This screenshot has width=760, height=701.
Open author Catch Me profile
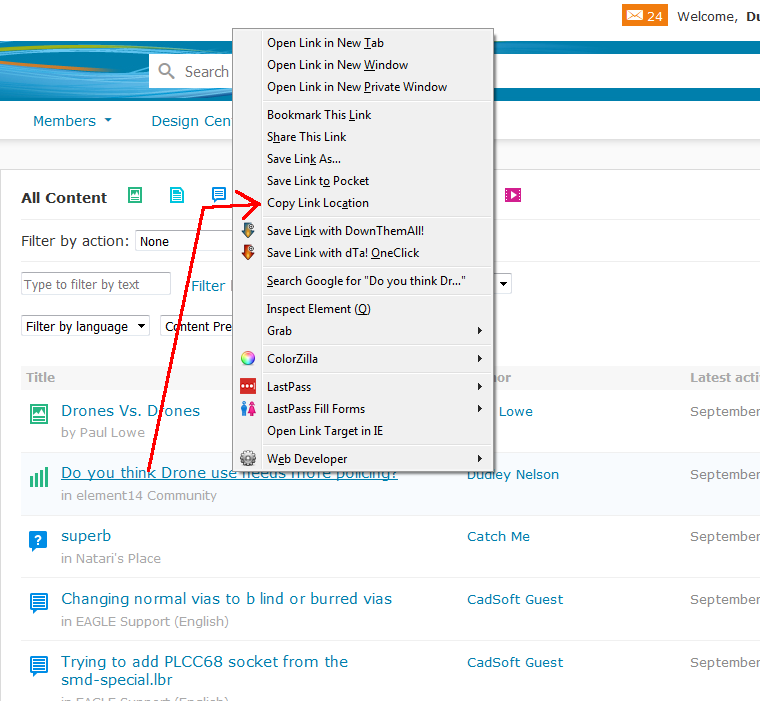pos(498,536)
